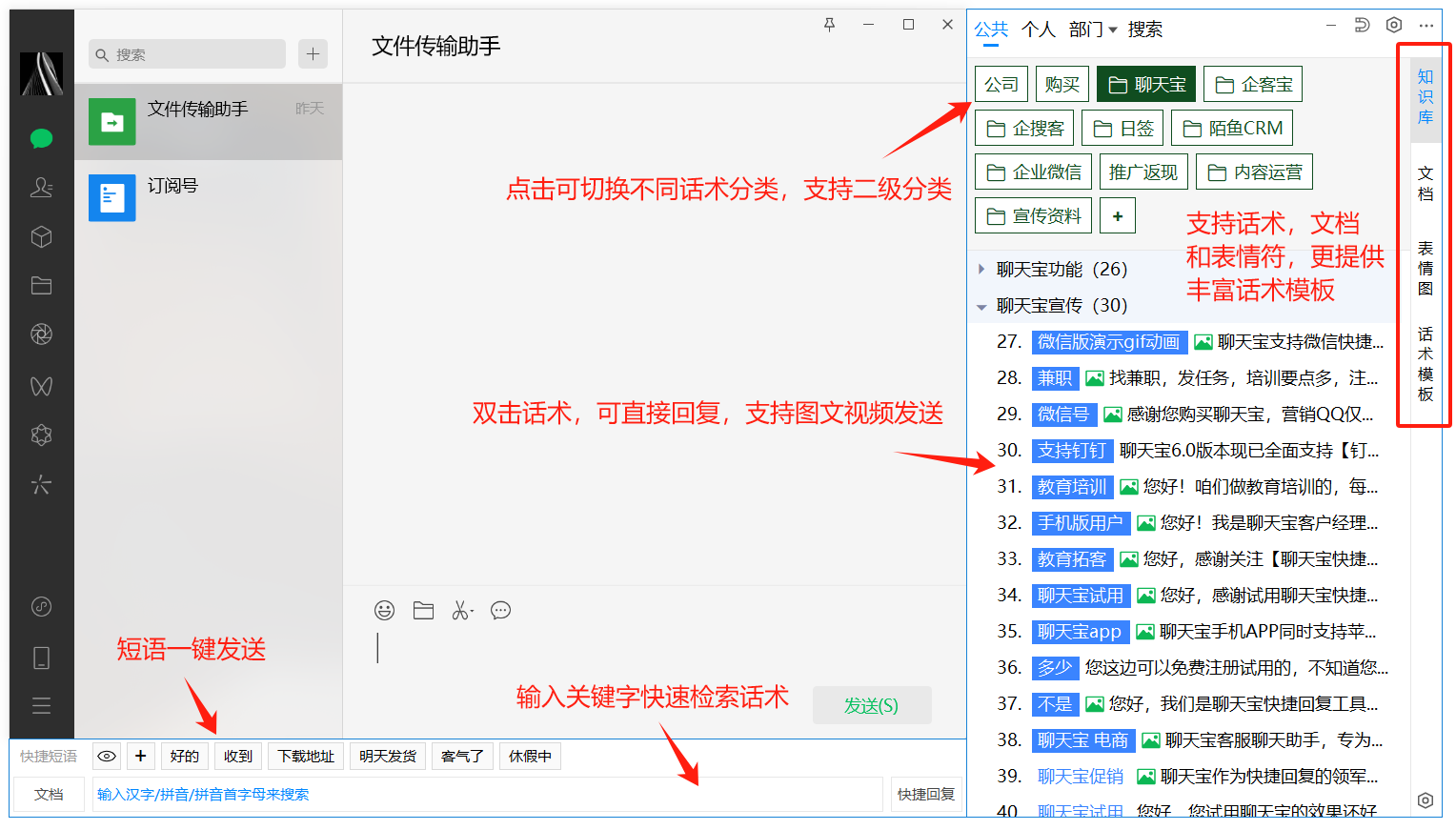The image size is (1456, 830).
Task: Select the 聊天宝 category folder
Action: coord(1146,85)
